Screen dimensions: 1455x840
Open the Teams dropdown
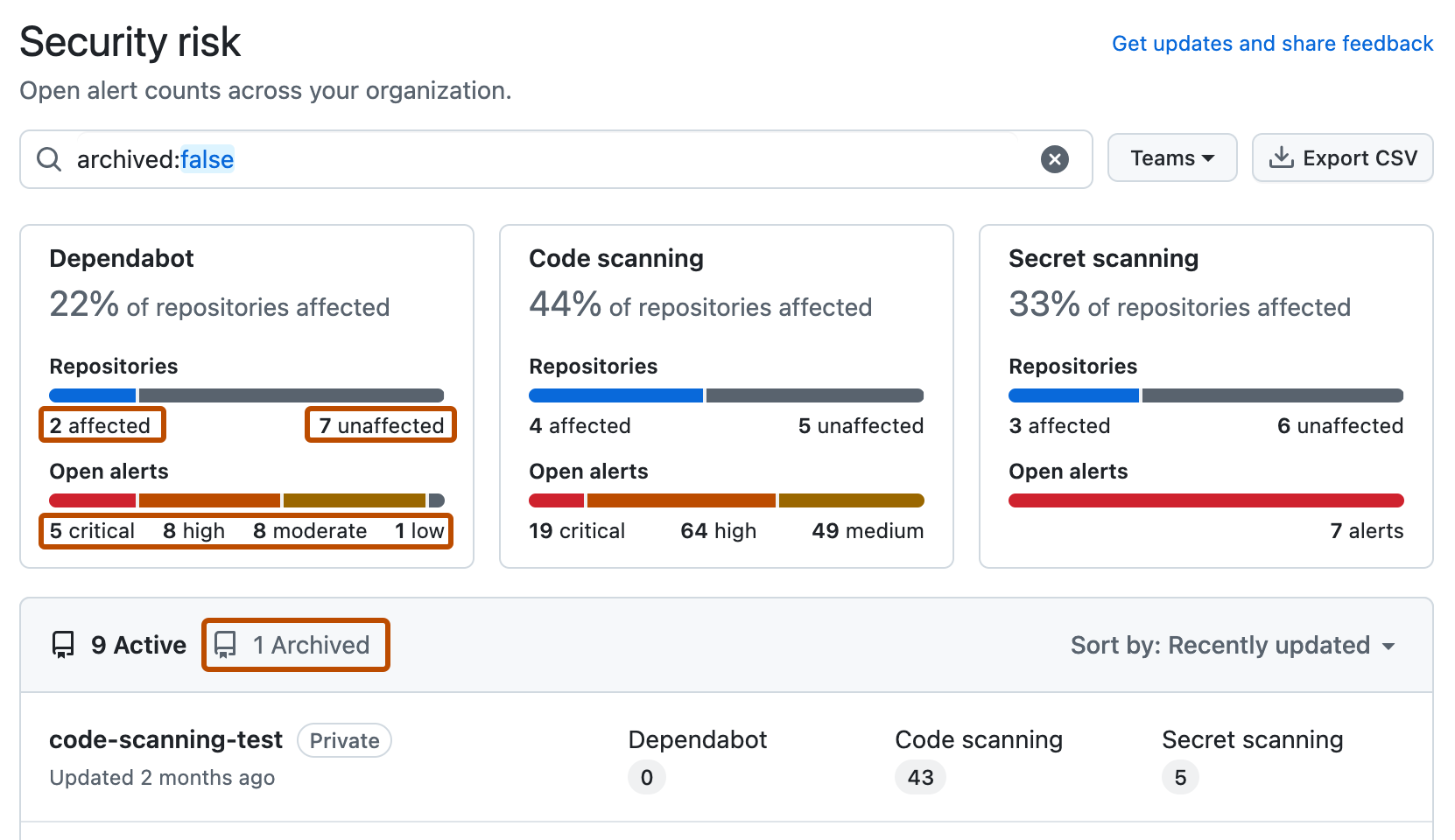[x=1171, y=157]
